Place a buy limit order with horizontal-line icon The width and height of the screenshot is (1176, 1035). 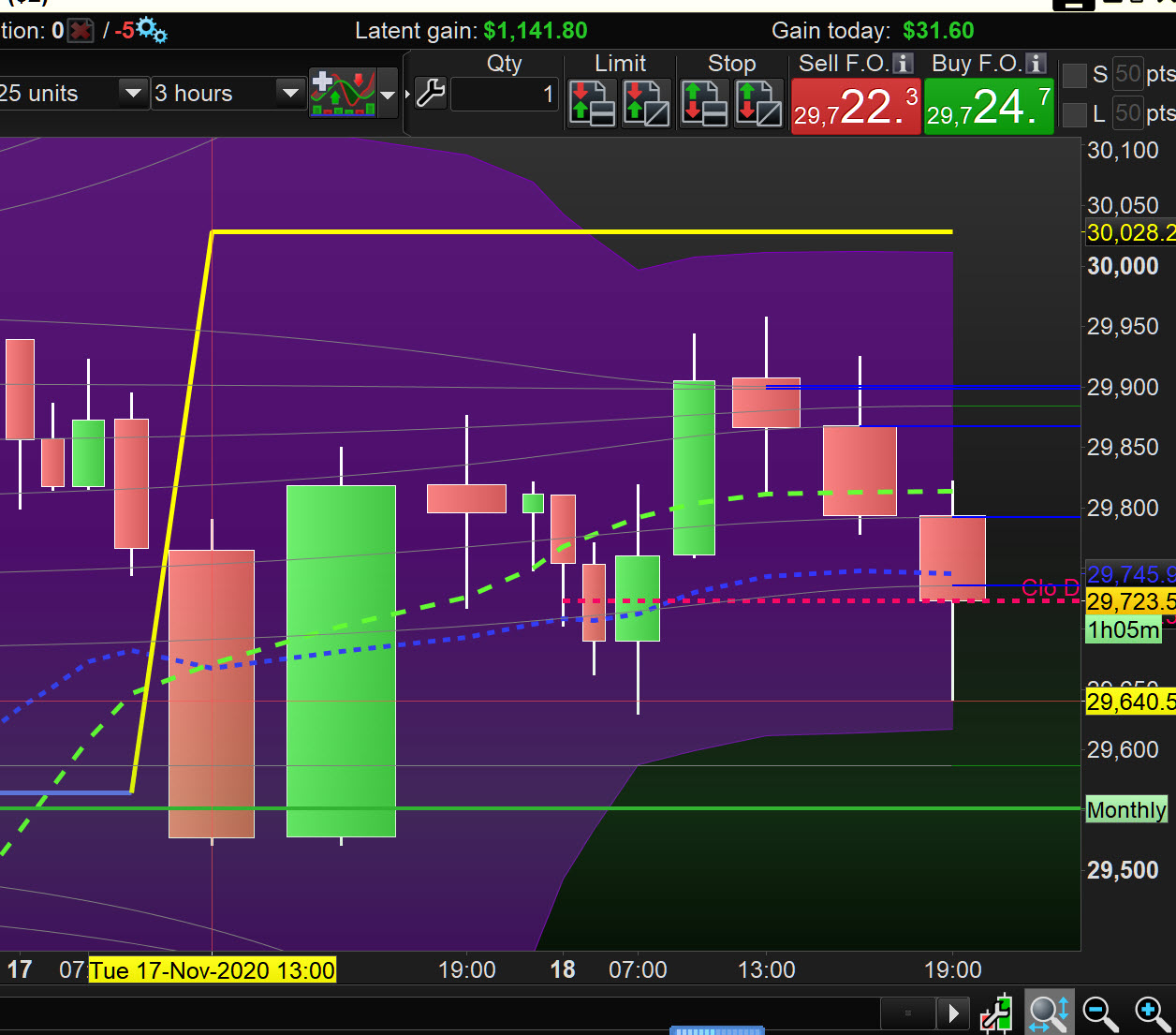pyautogui.click(x=592, y=103)
